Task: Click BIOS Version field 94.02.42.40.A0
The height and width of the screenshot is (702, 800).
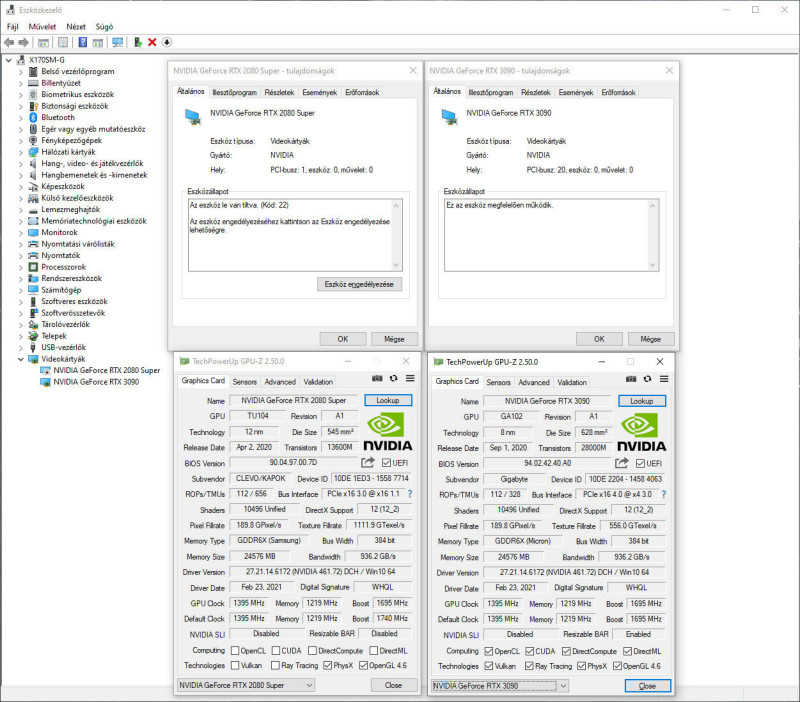Action: click(547, 463)
